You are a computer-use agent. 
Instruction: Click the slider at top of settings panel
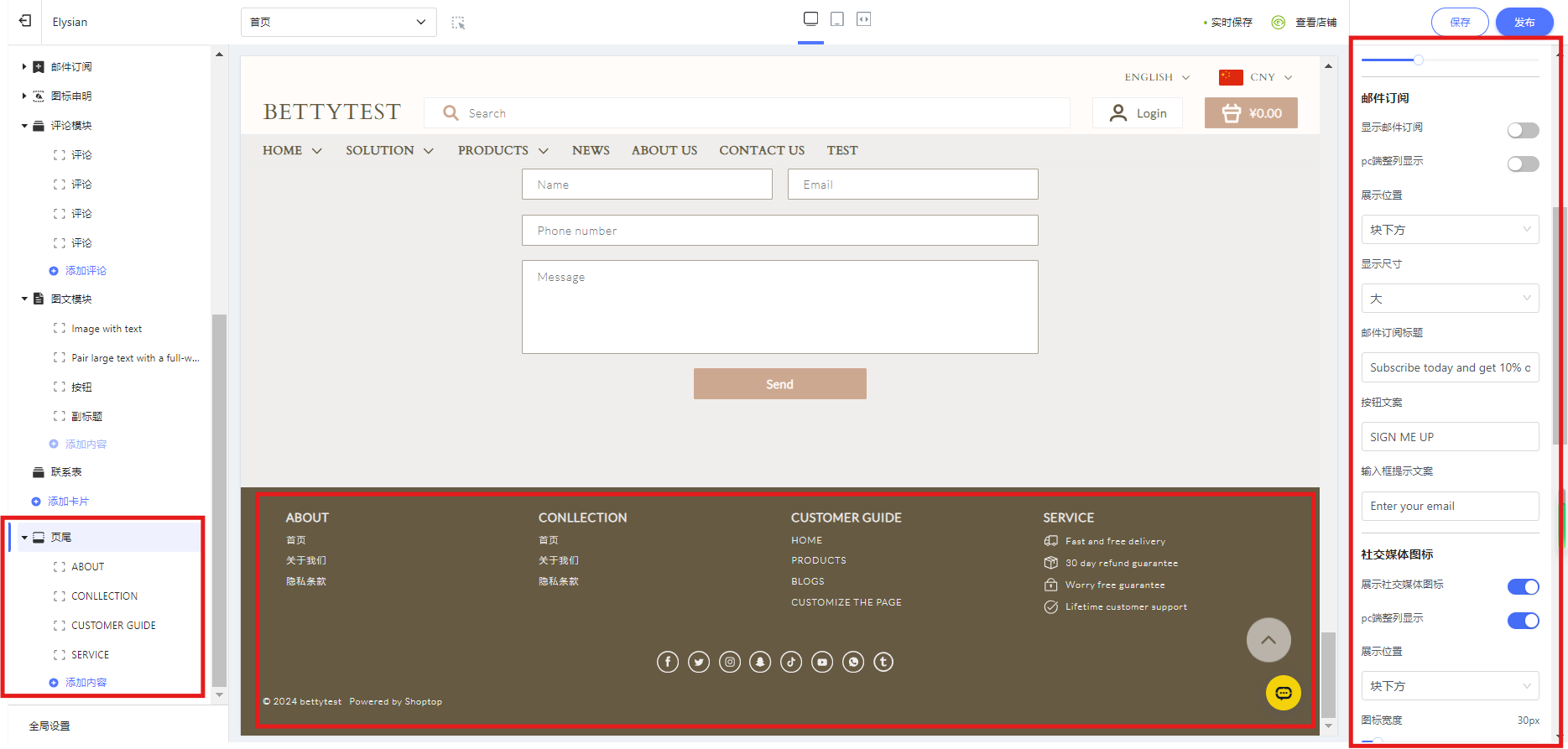tap(1418, 60)
